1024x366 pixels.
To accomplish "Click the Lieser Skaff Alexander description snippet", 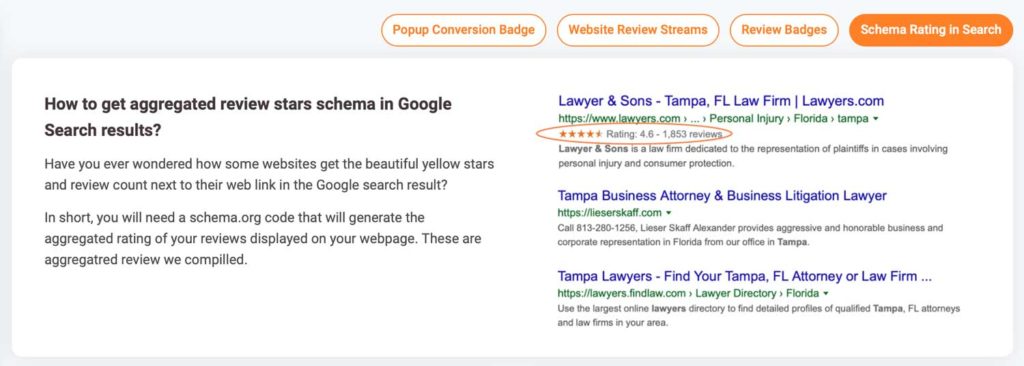I will point(751,235).
